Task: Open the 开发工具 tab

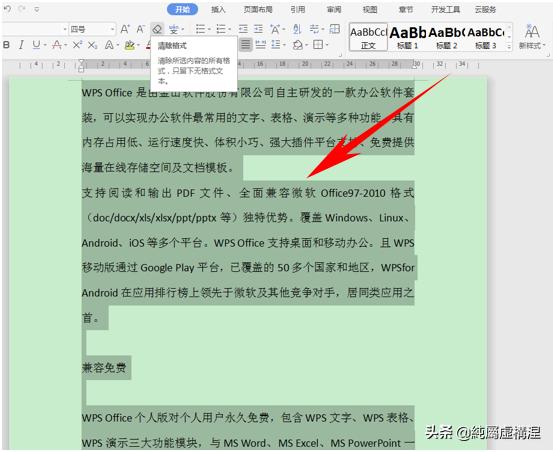Action: pyautogui.click(x=445, y=10)
